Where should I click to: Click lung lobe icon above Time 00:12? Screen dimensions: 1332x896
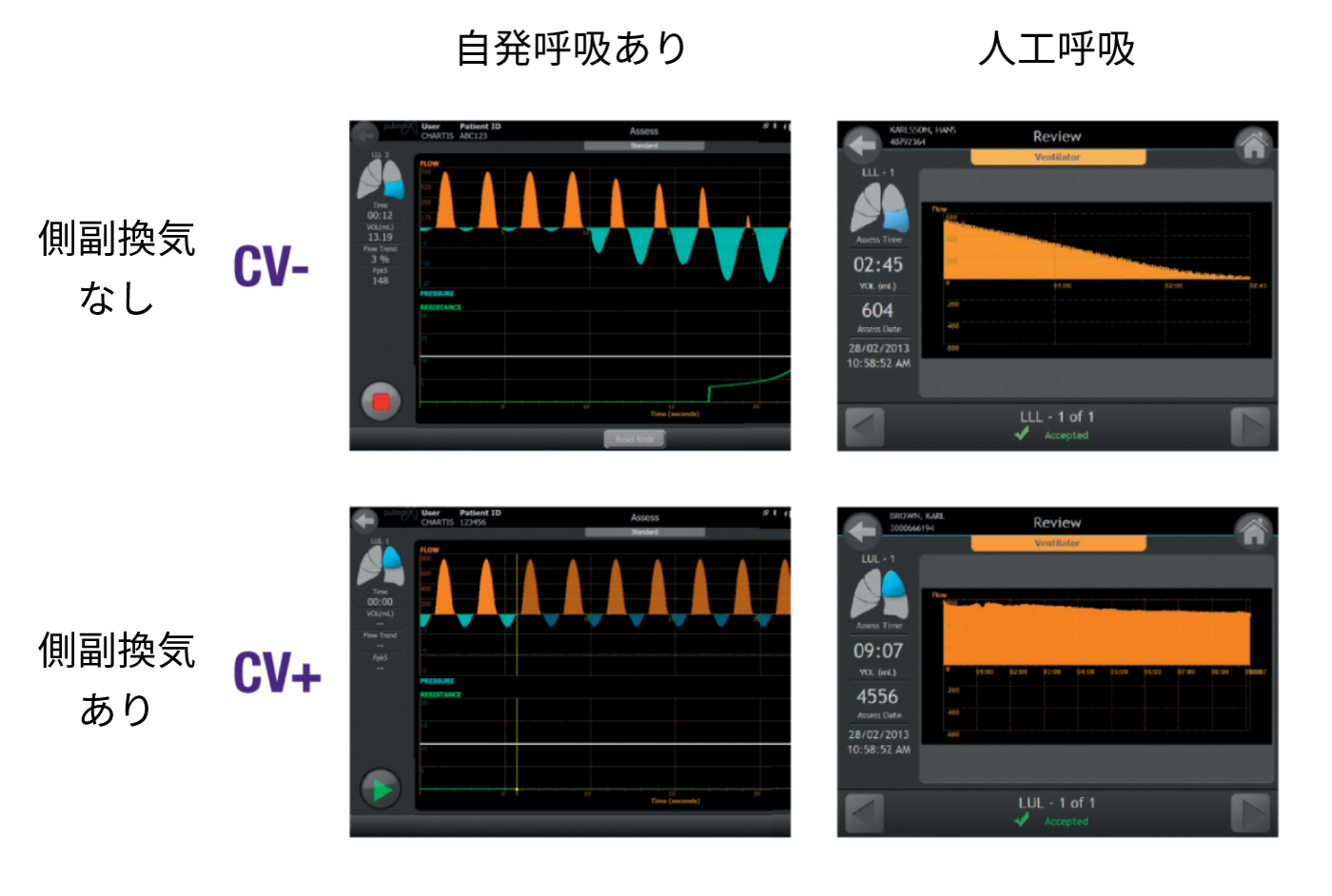[380, 179]
